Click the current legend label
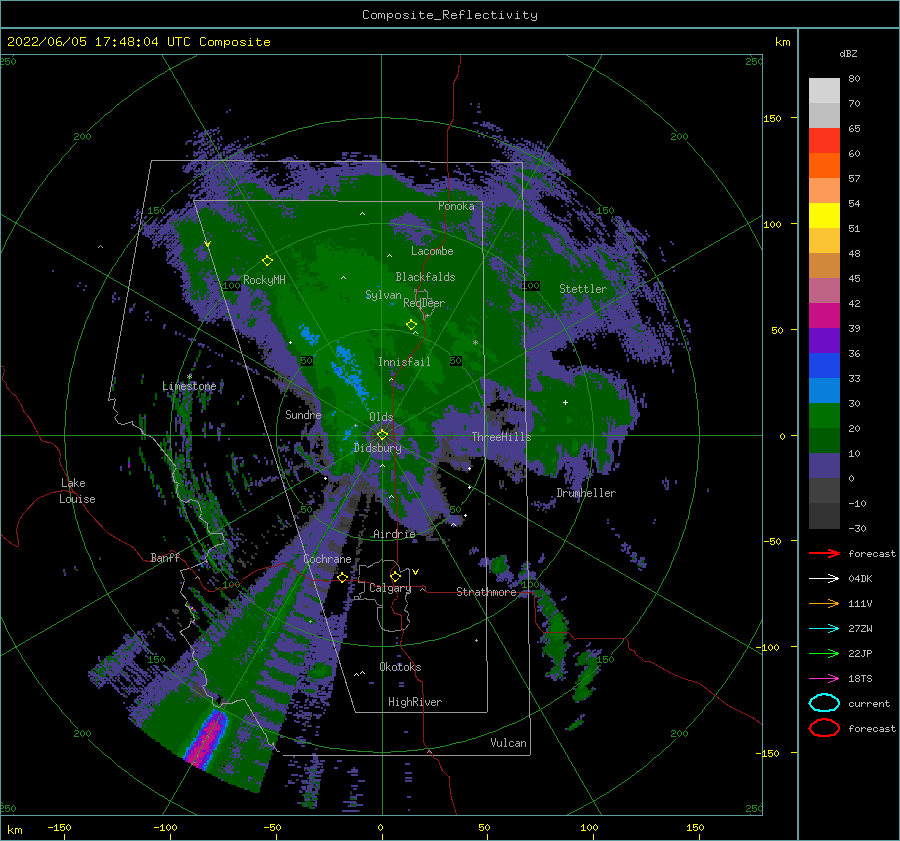The width and height of the screenshot is (900, 841). (x=868, y=703)
